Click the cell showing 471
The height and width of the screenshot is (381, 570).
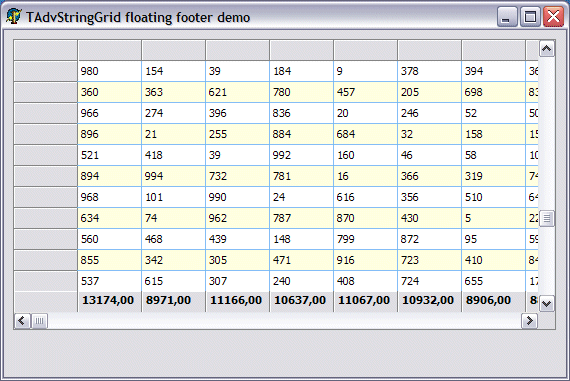[301, 261]
